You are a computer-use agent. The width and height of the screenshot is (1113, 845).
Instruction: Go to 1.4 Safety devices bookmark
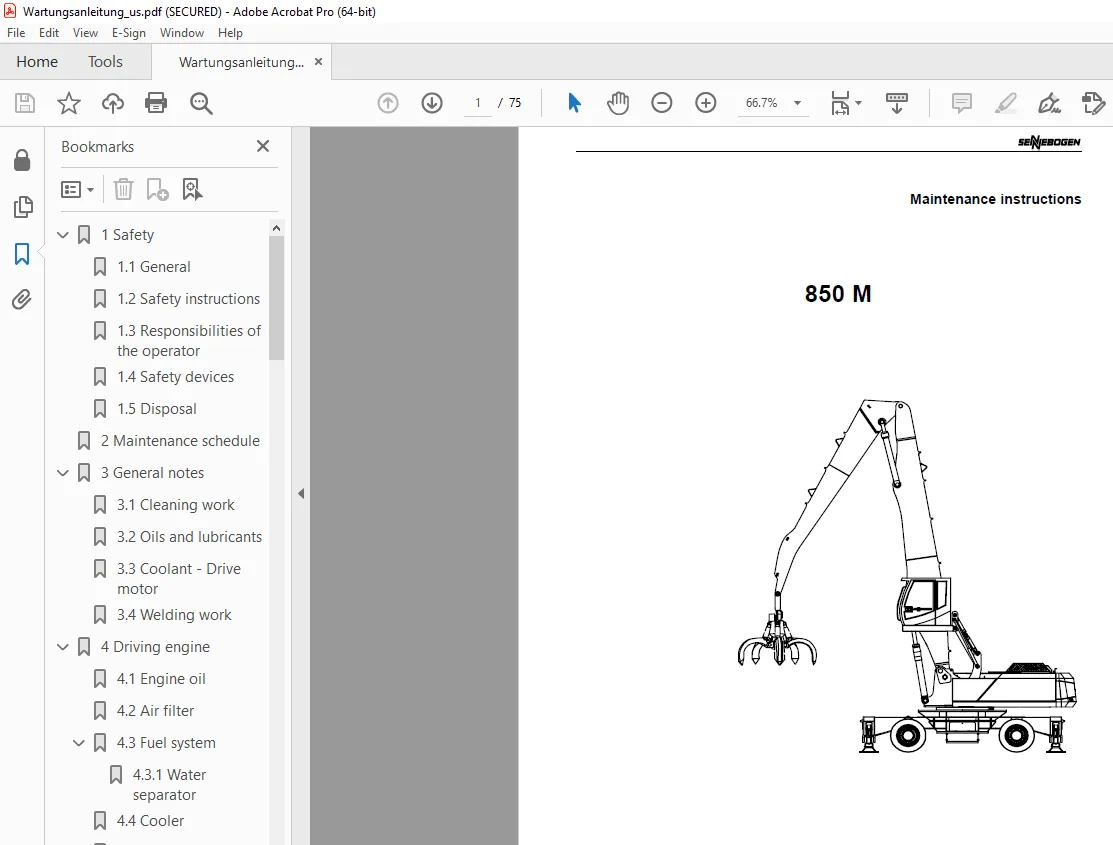click(x=175, y=377)
